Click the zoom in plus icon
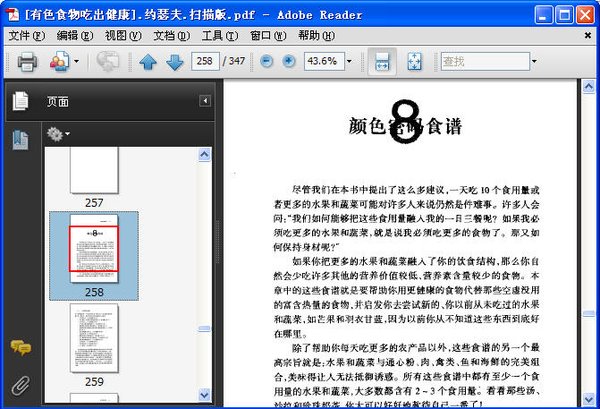600x409 pixels. coord(289,61)
